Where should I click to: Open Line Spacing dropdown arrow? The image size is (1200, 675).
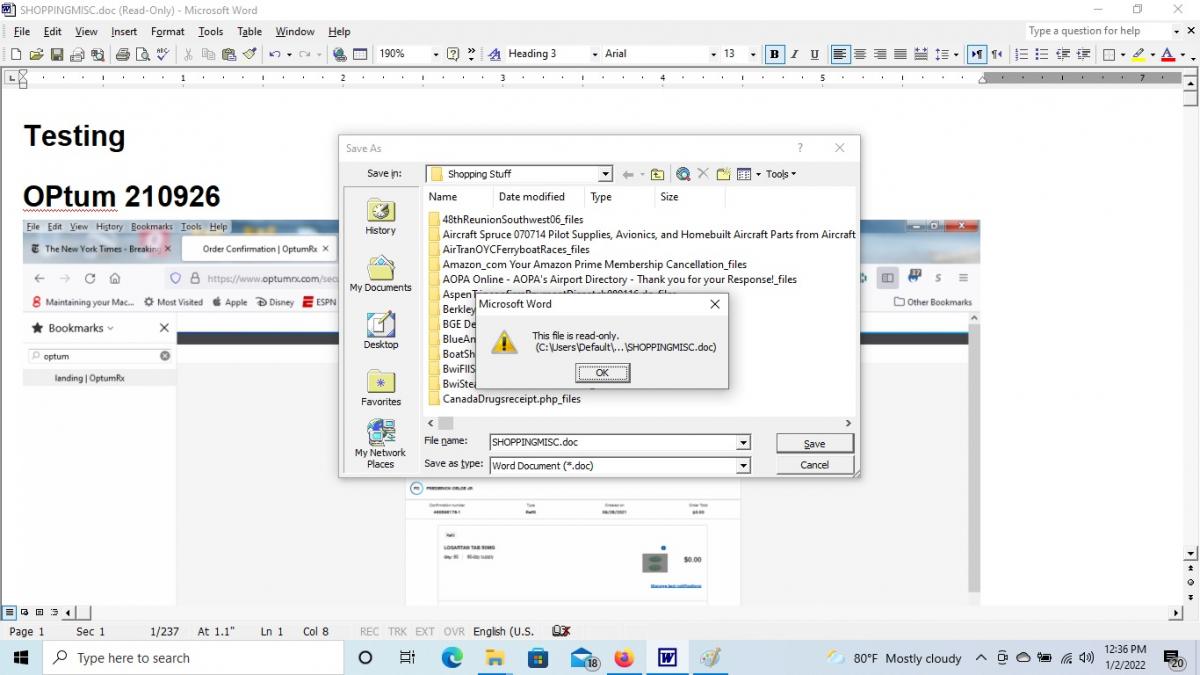click(x=956, y=54)
